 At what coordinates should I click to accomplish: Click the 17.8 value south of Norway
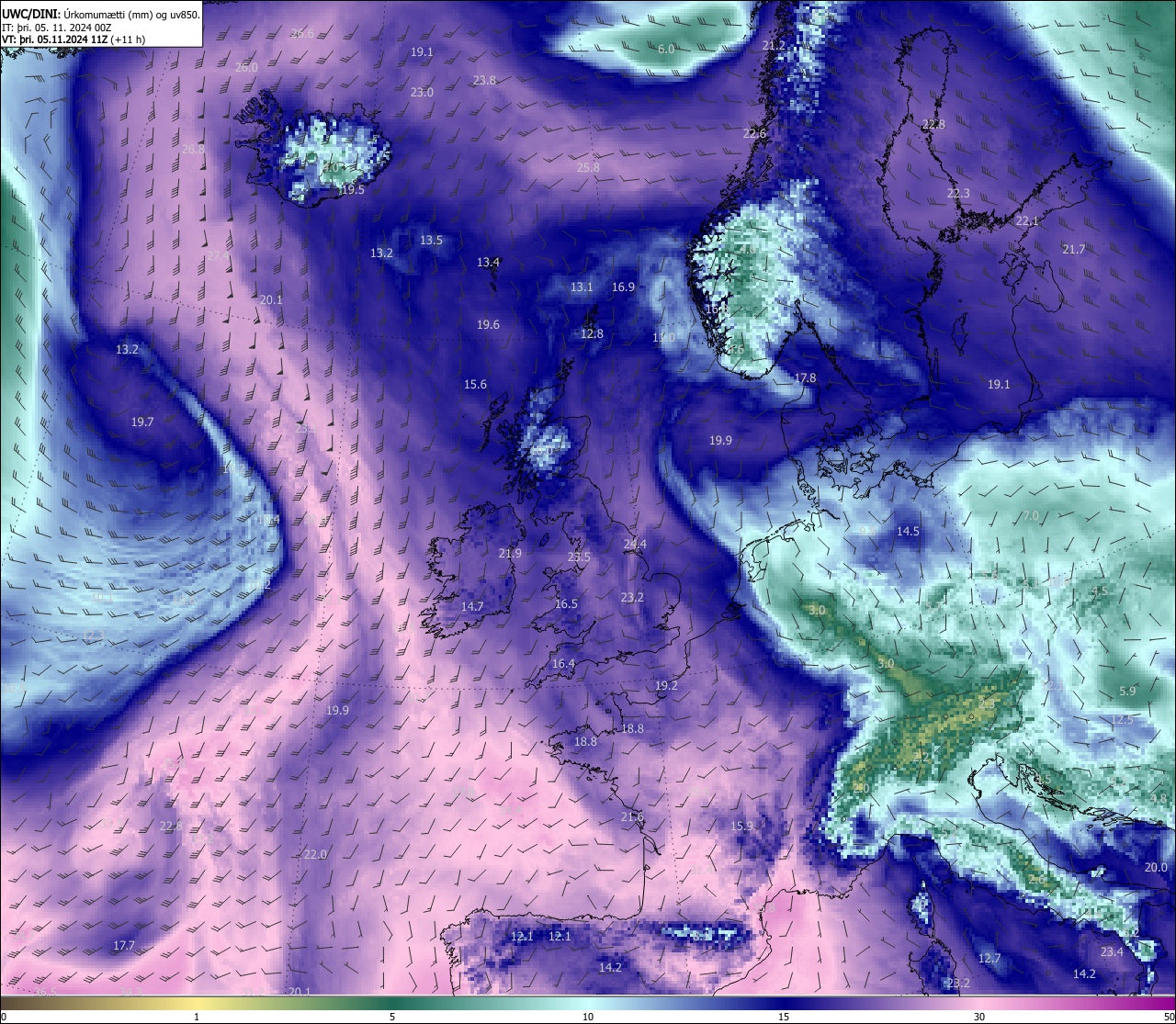805,377
